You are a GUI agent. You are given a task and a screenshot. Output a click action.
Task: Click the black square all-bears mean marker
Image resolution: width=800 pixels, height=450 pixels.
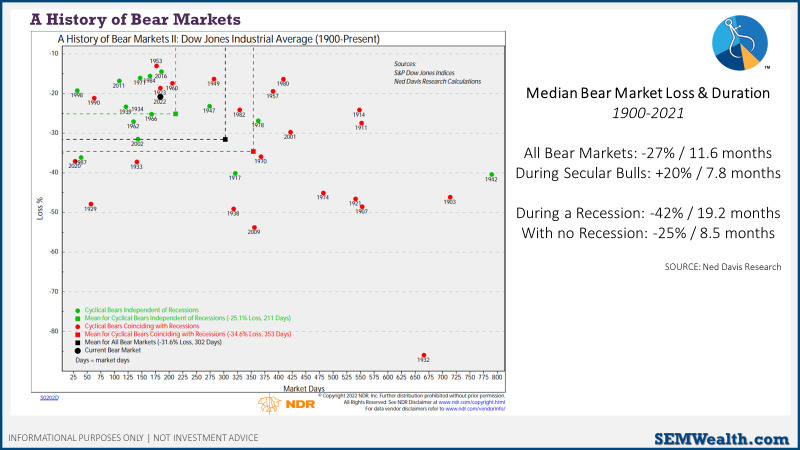[226, 139]
